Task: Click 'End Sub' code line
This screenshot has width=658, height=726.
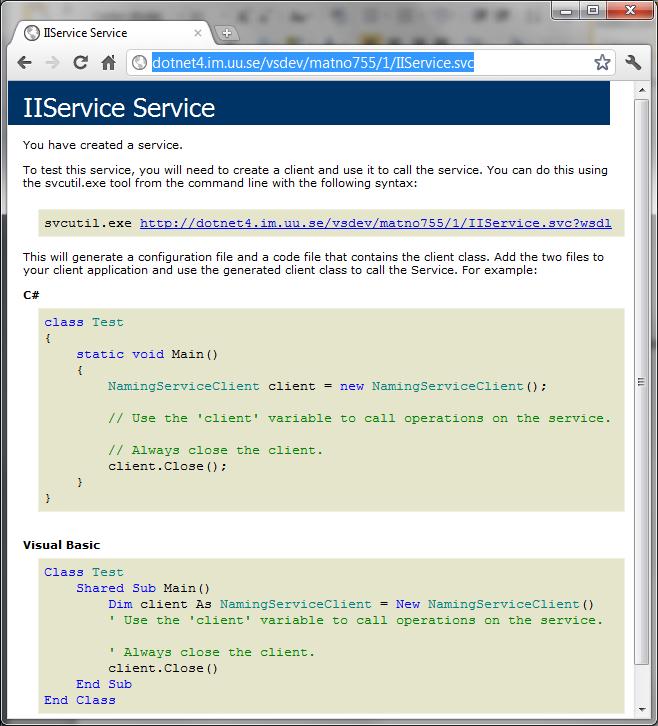Action: tap(104, 684)
